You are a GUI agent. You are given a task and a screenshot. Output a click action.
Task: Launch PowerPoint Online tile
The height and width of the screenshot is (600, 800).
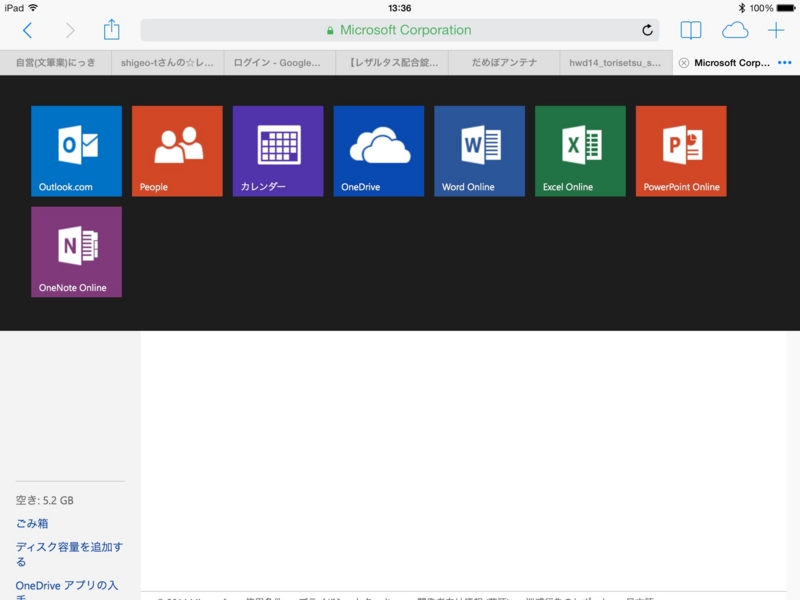(x=681, y=151)
